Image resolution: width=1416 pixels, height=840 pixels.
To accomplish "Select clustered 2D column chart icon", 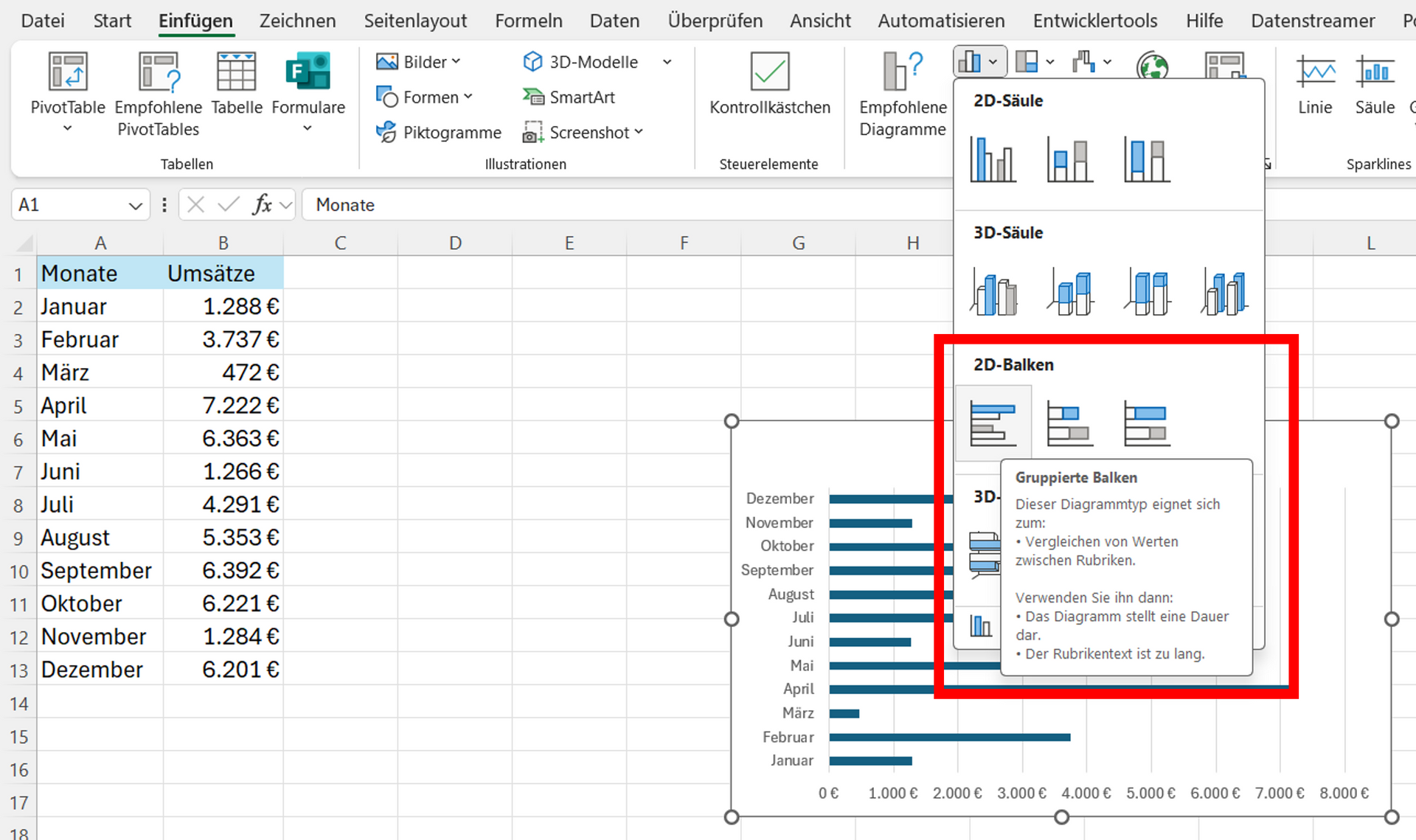I will [x=993, y=159].
